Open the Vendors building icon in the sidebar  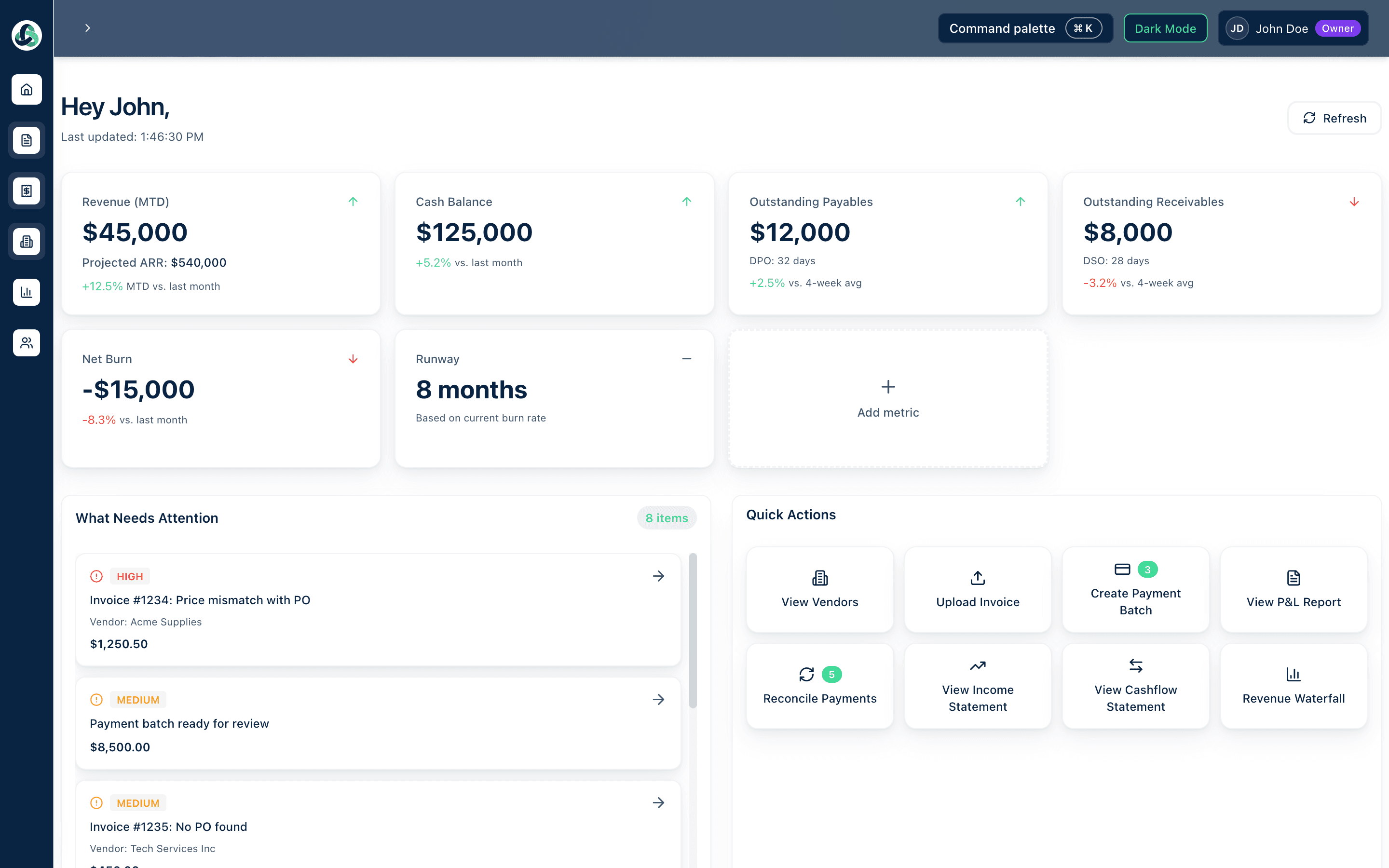click(x=27, y=241)
